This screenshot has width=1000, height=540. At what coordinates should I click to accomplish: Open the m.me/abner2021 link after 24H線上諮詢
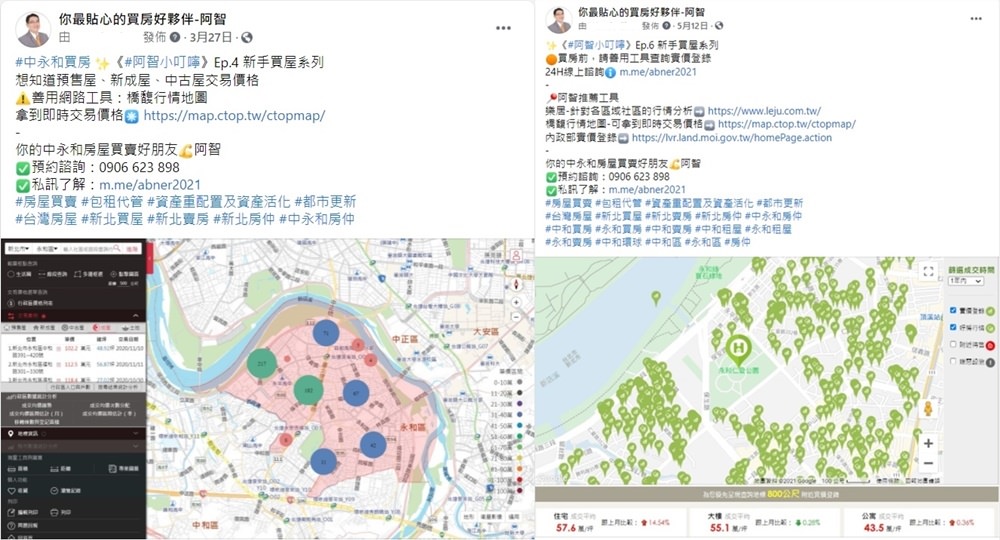tap(658, 72)
